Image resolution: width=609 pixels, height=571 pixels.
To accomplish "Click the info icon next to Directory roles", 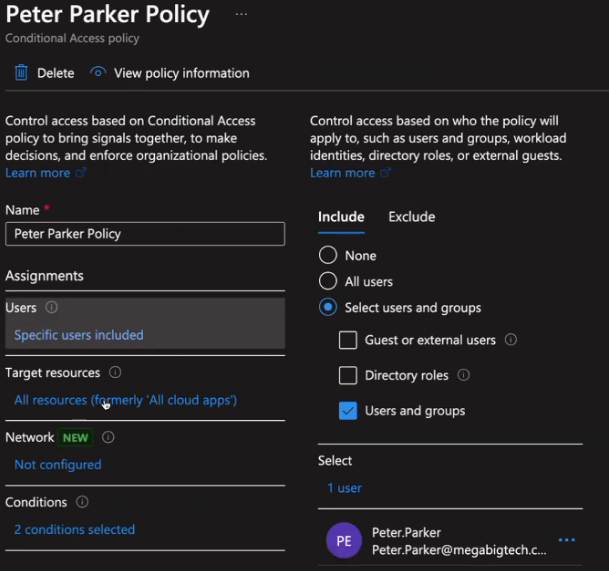I will (x=463, y=376).
